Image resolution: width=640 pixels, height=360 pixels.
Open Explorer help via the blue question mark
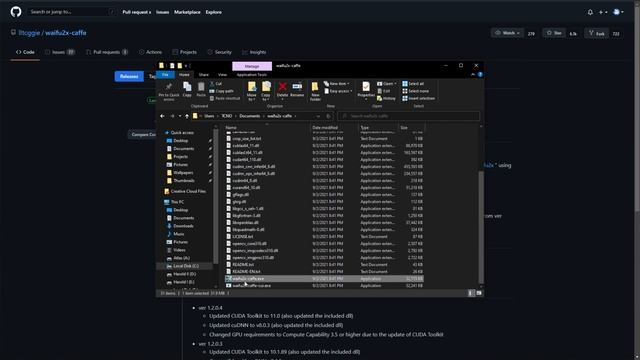click(x=480, y=75)
